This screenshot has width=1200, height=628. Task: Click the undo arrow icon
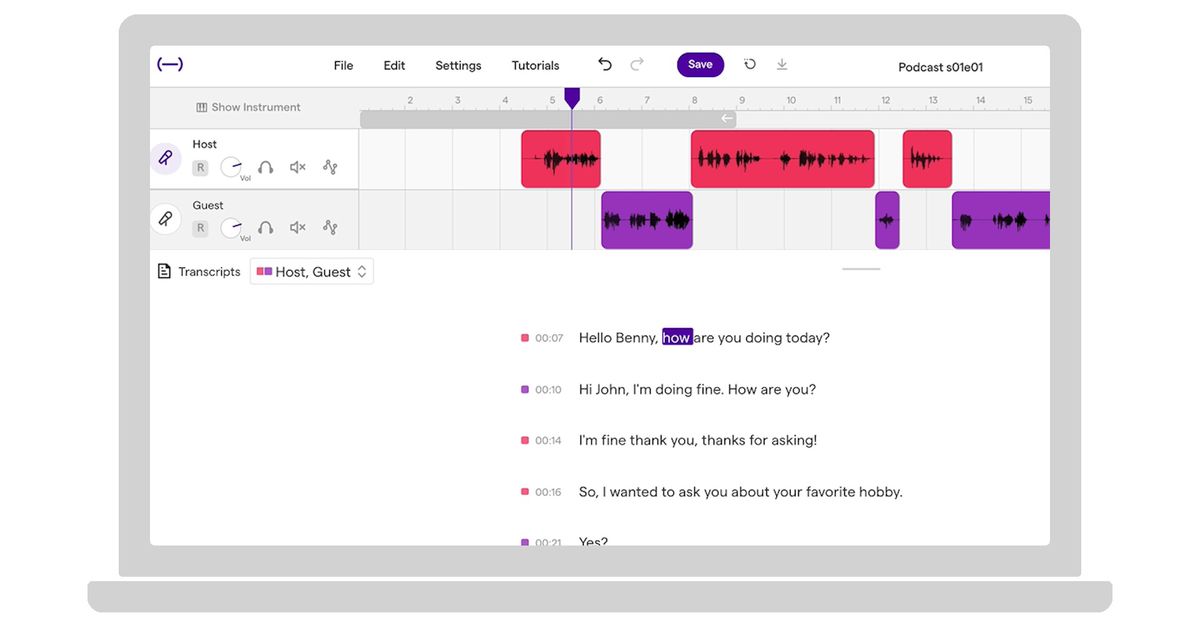[x=605, y=65]
